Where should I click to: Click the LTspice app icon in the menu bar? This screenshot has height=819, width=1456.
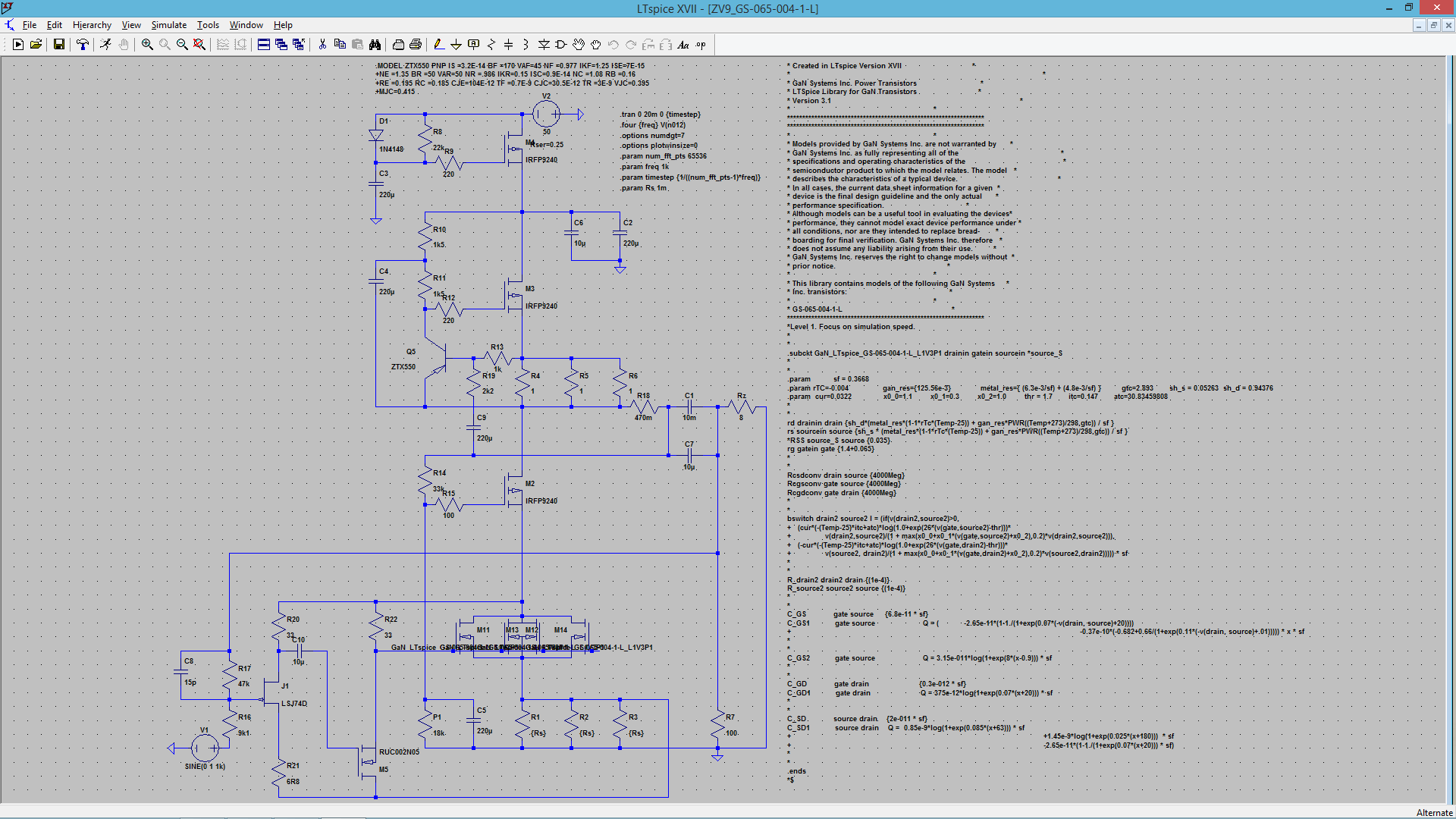coord(9,25)
